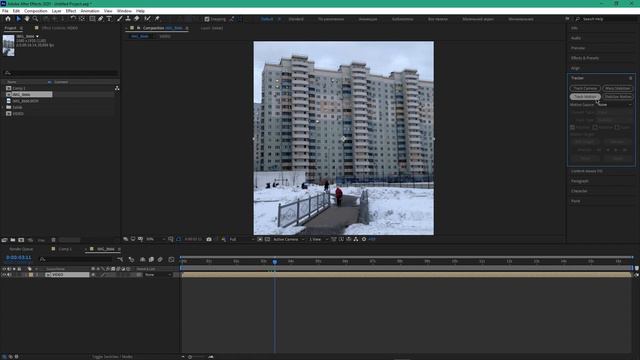Select the Pen tool

[100, 19]
